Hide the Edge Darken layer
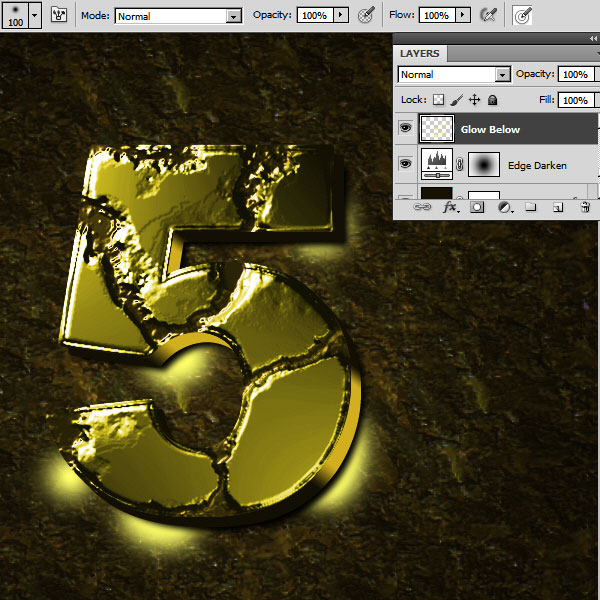The width and height of the screenshot is (600, 600). (406, 163)
